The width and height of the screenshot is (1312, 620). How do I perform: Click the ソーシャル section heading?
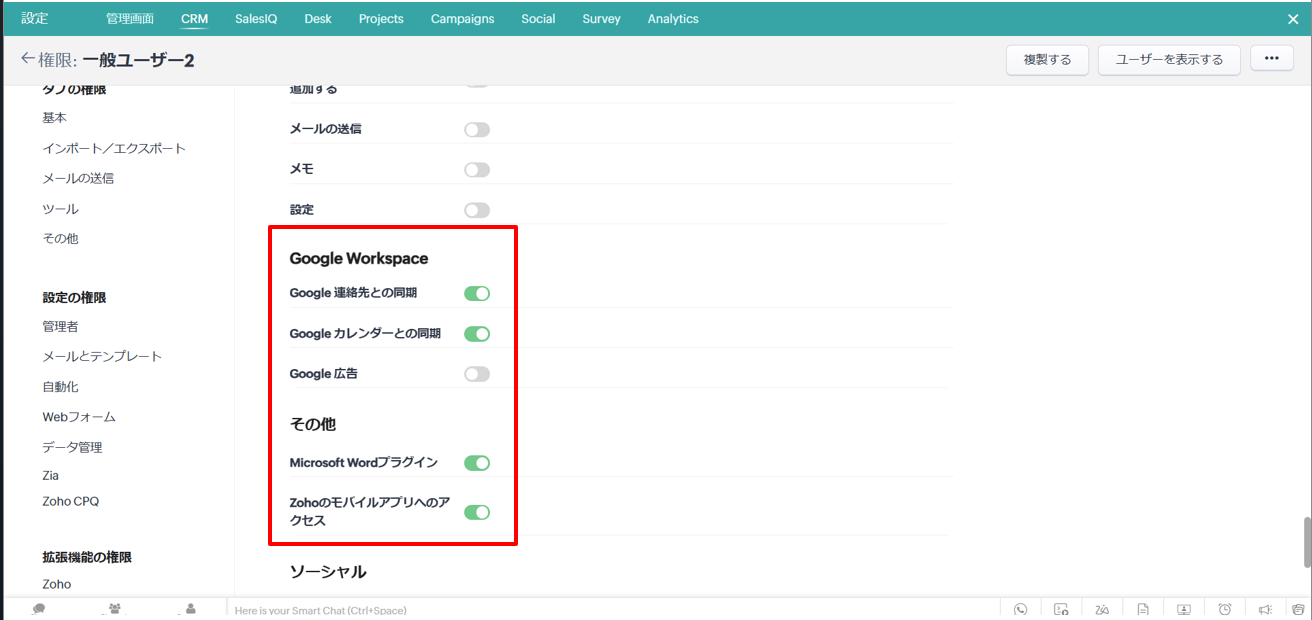(328, 572)
